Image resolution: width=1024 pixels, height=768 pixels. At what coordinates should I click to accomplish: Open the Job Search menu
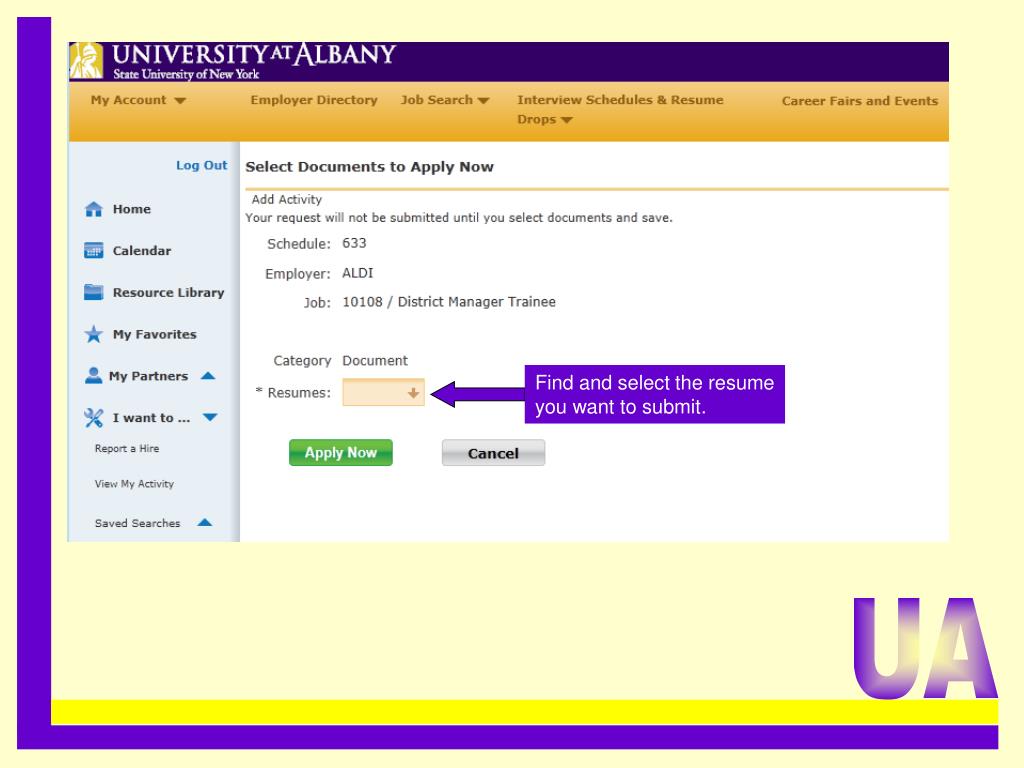click(x=436, y=100)
